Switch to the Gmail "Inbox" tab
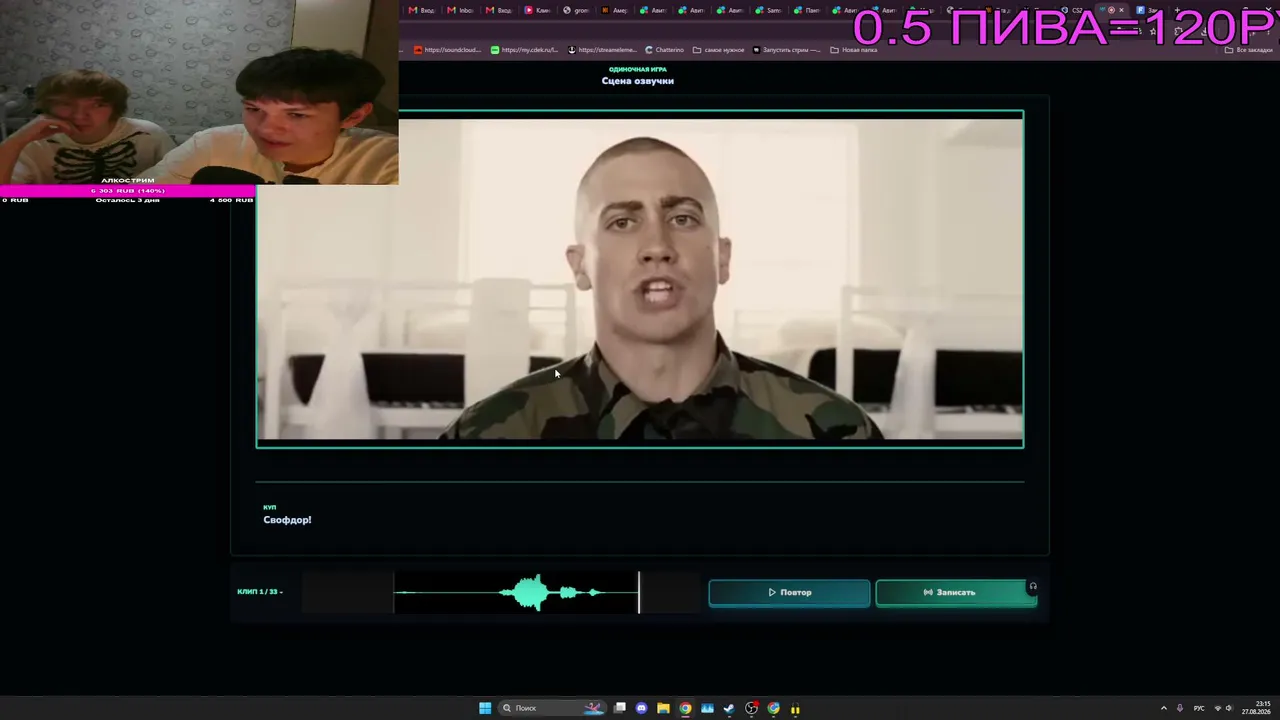 (460, 10)
